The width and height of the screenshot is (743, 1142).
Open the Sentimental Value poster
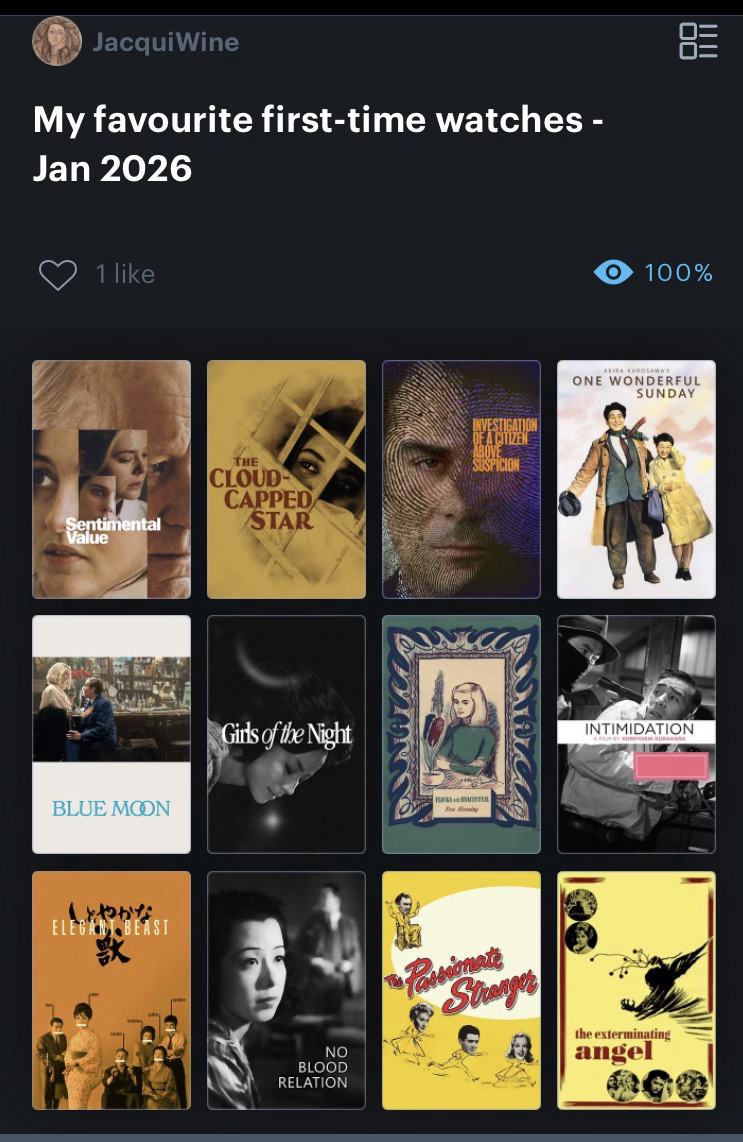[111, 479]
